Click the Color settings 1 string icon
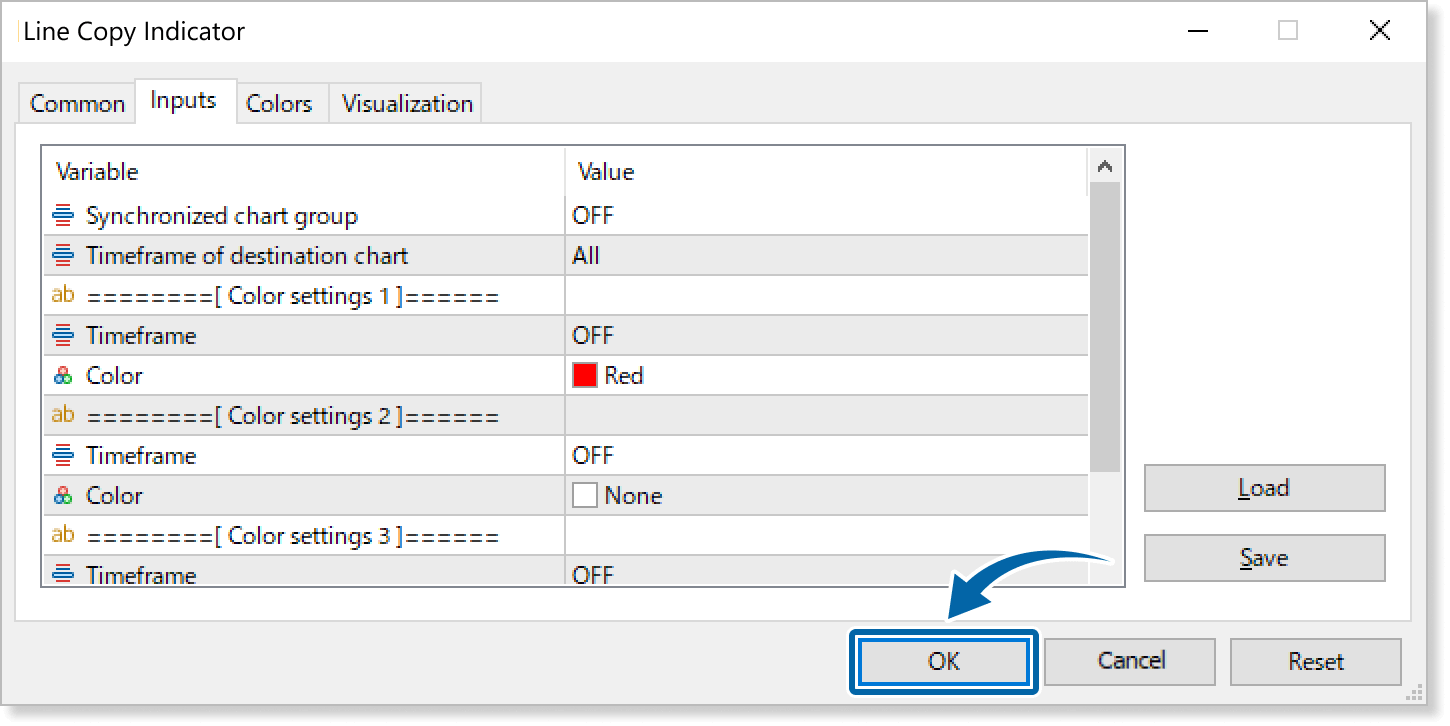The image size is (1450, 726). coord(63,295)
